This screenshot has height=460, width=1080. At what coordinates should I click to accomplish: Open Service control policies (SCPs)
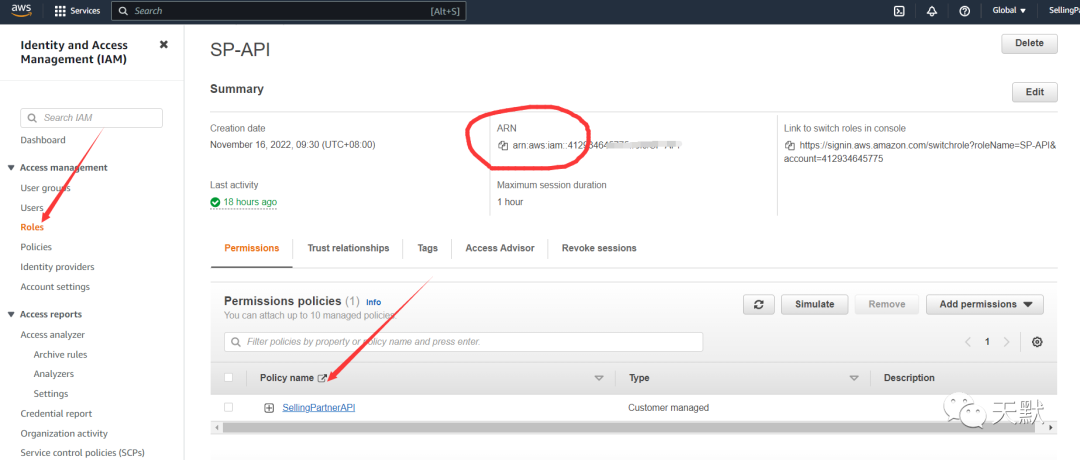83,453
